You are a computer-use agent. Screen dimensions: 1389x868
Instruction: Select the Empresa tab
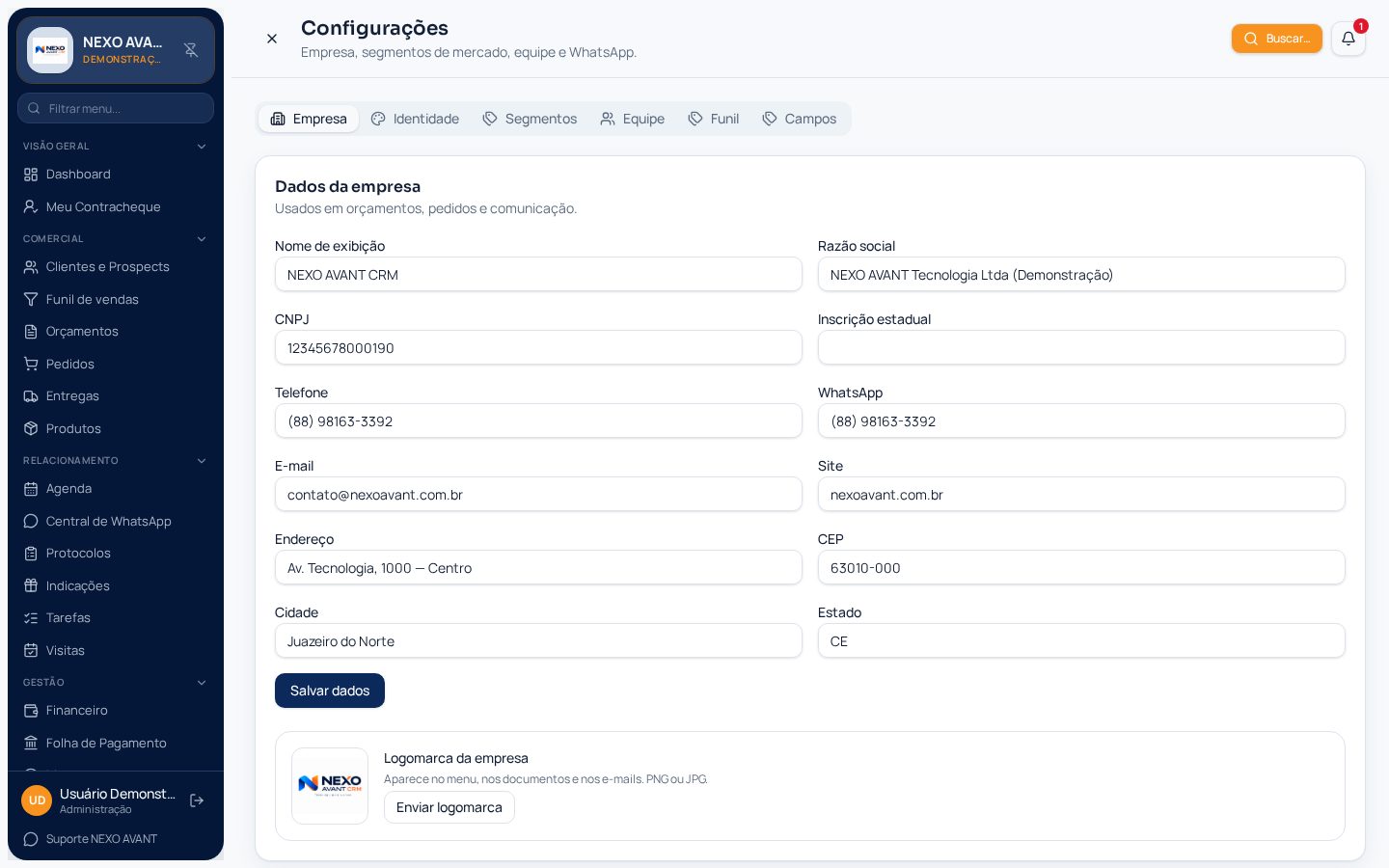[x=309, y=119]
